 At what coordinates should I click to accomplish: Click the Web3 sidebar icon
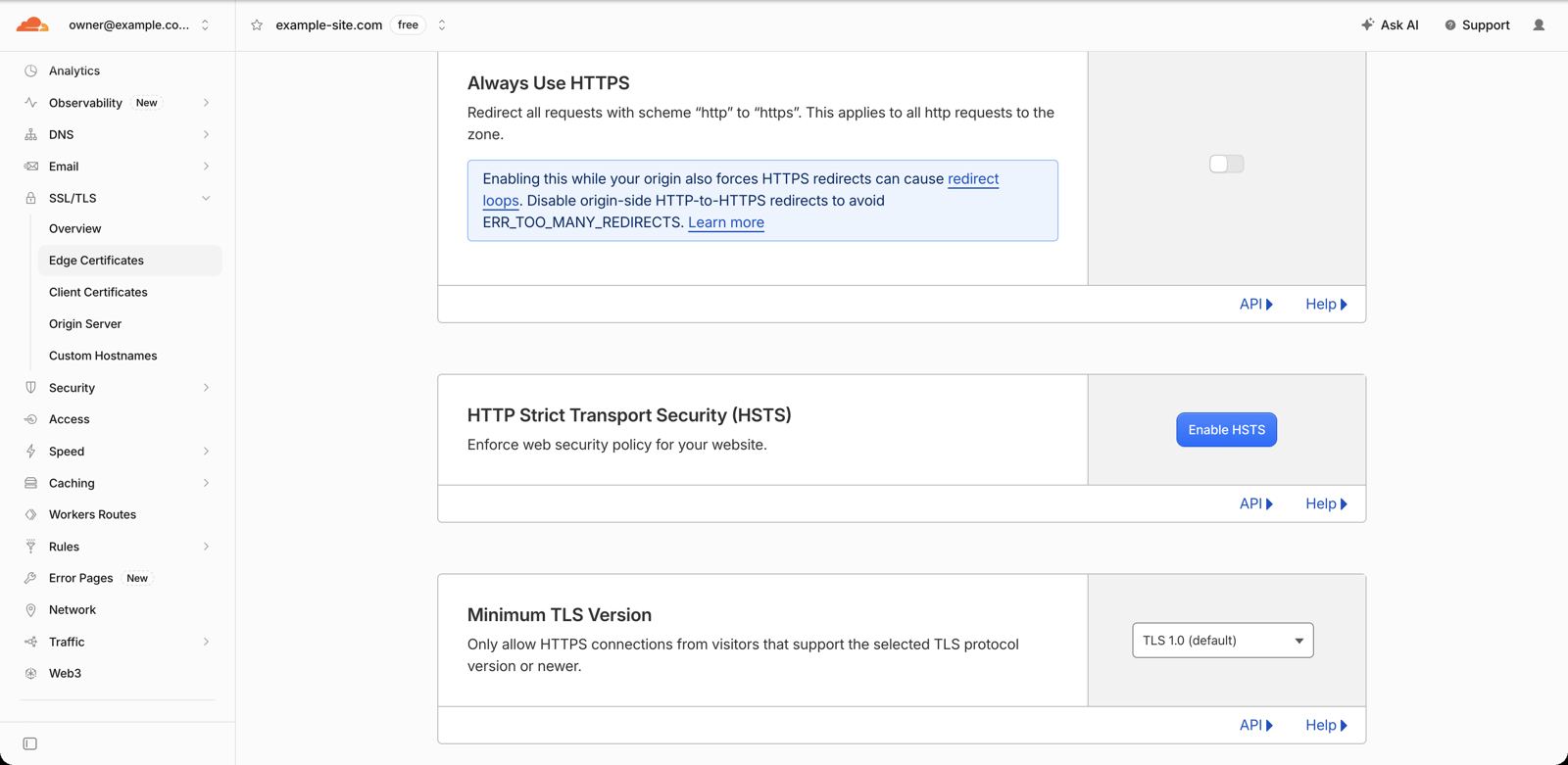coord(31,673)
